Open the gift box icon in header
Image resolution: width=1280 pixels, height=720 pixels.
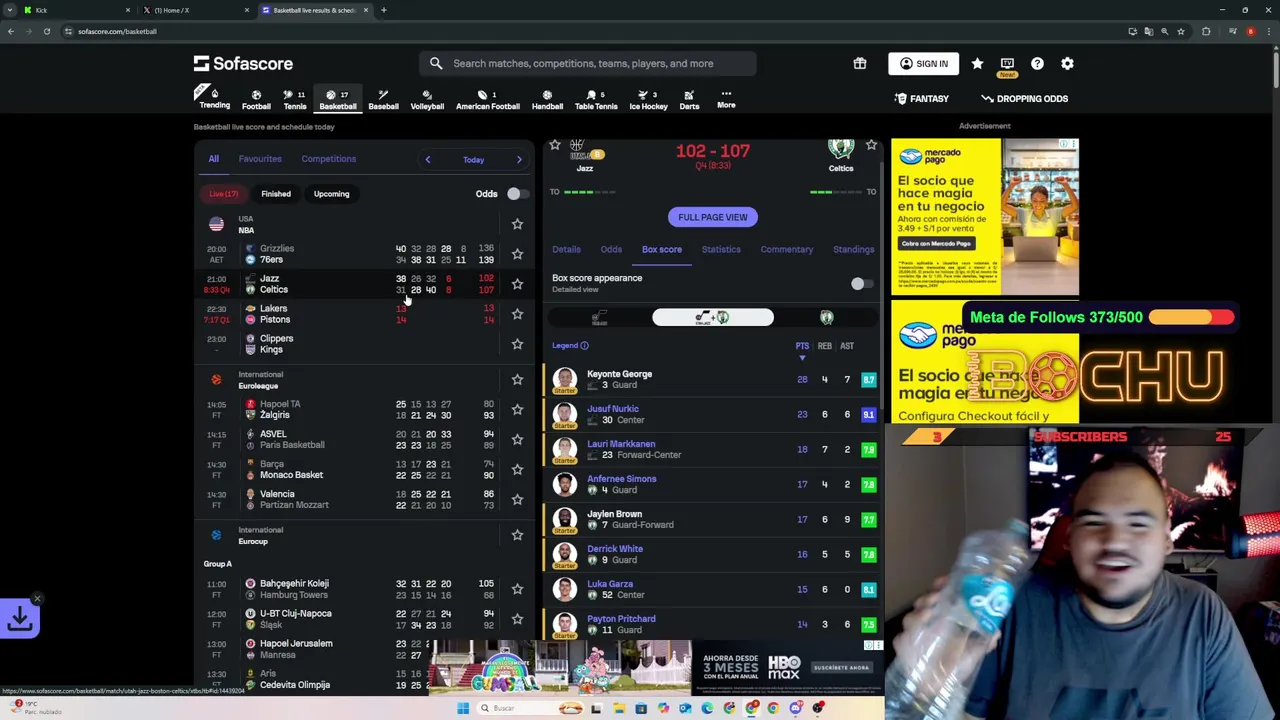point(859,63)
